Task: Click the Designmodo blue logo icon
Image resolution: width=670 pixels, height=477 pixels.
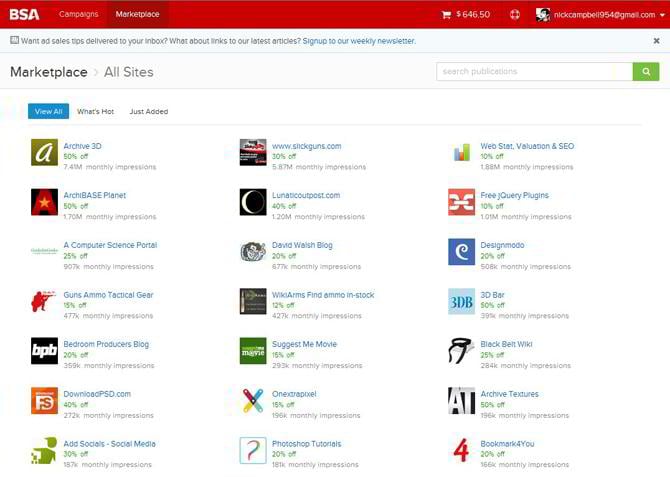Action: pos(461,252)
